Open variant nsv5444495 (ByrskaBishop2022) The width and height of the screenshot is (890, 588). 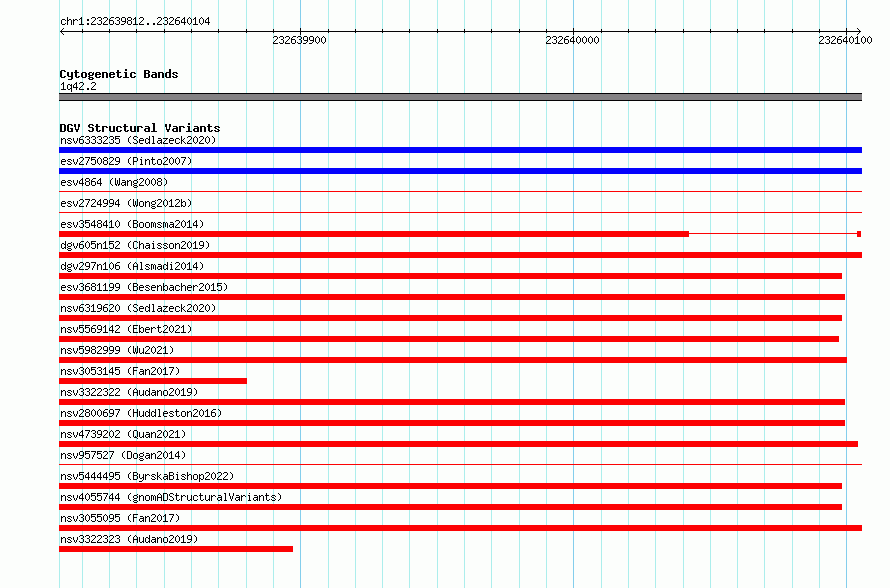tap(147, 476)
